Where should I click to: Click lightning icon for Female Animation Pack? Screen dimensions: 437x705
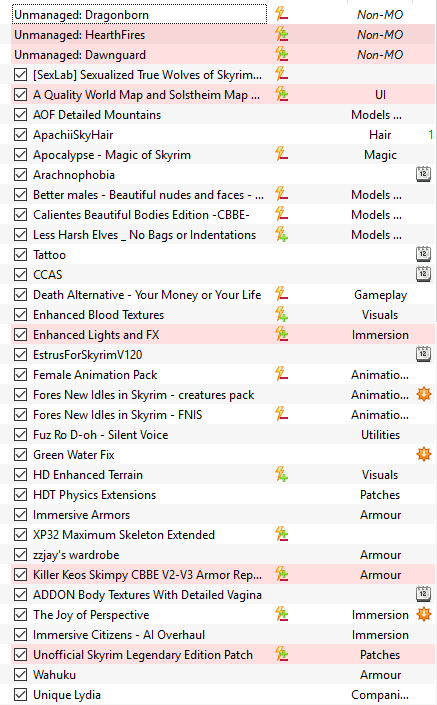click(281, 375)
